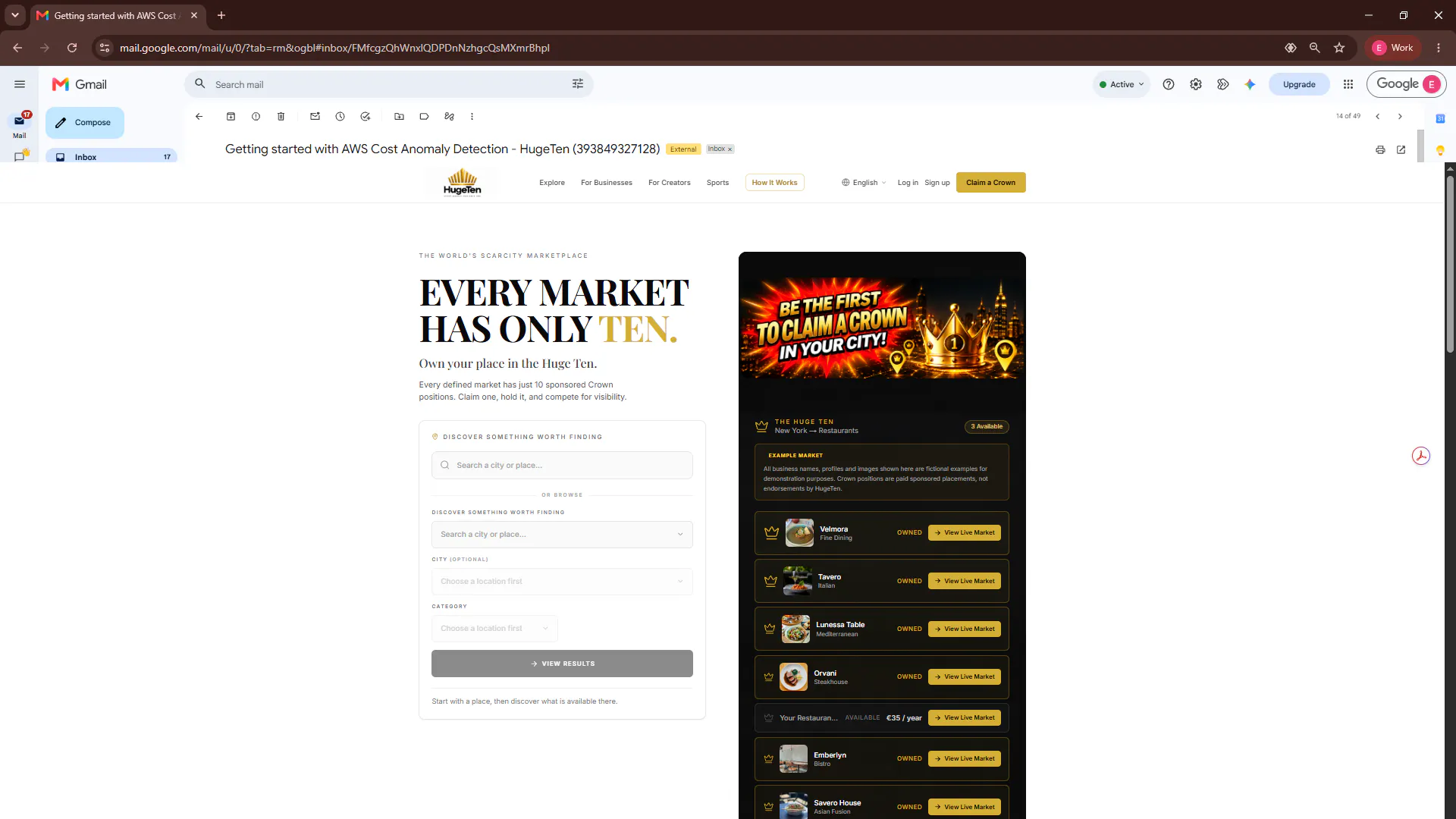Open the email in a new window

point(1401,150)
